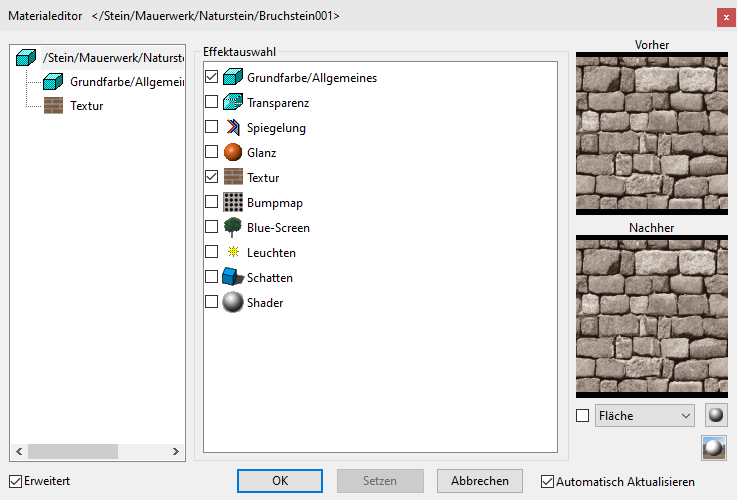Click the Grundfarbe/Allgemeines cube icon in effect list
Image resolution: width=737 pixels, height=500 pixels.
click(x=233, y=77)
